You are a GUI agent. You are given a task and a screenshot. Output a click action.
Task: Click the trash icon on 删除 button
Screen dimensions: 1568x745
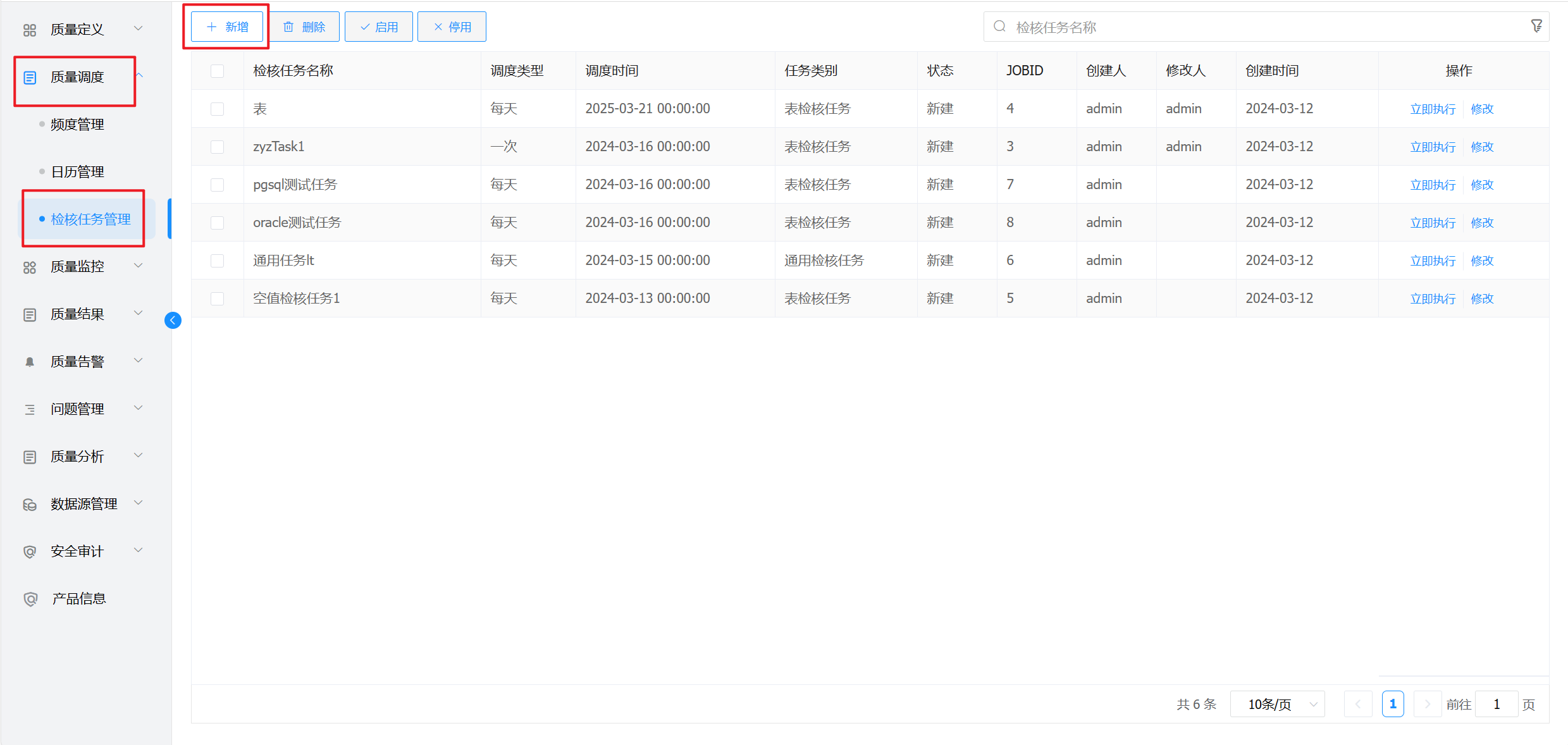point(288,27)
